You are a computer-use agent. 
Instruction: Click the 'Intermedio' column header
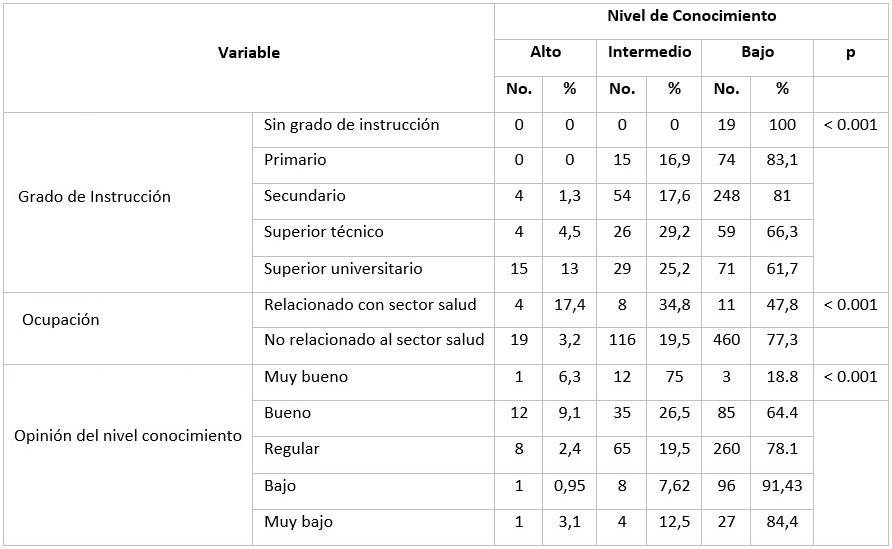(649, 52)
